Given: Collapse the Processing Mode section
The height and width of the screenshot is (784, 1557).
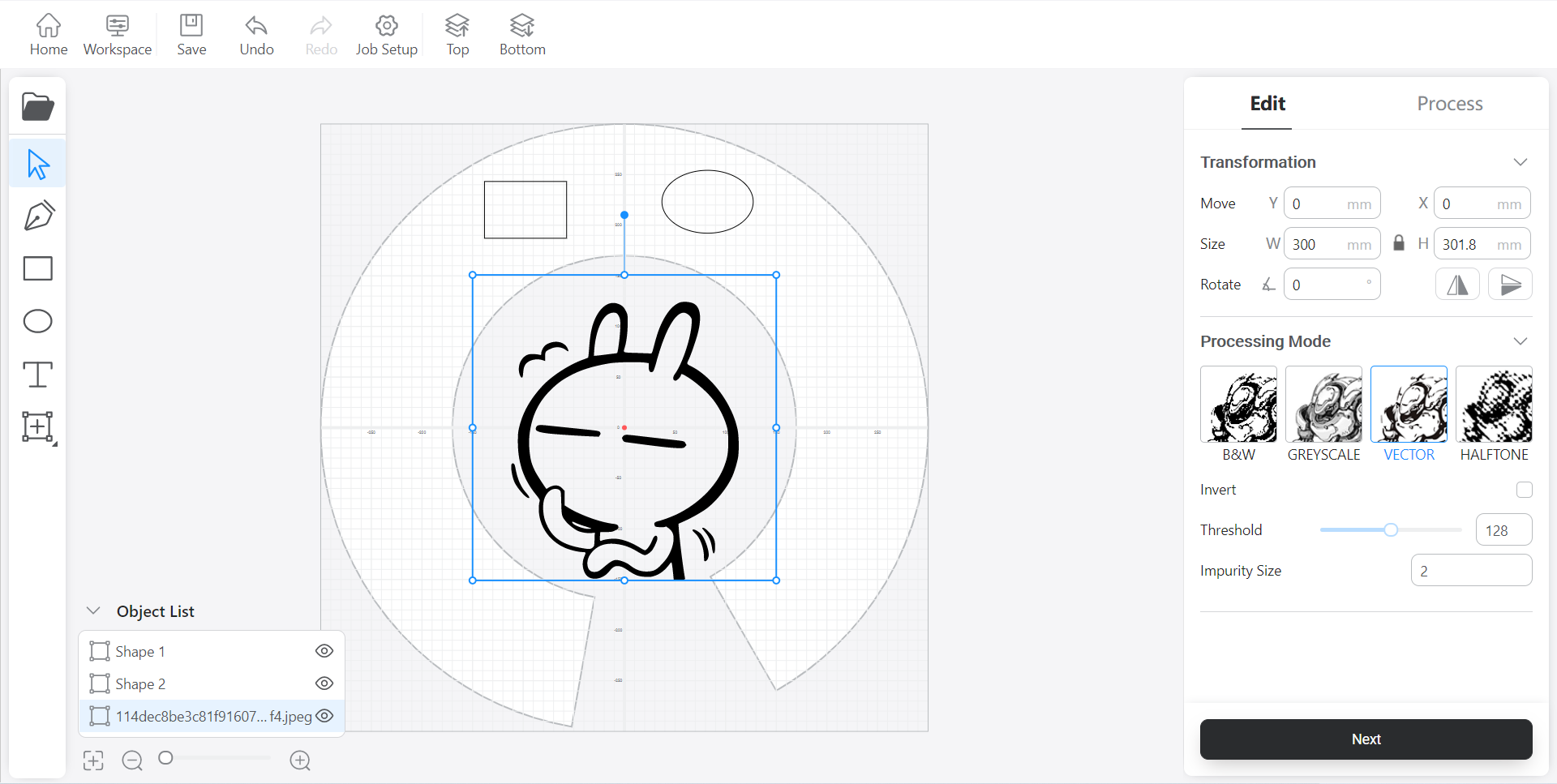Looking at the screenshot, I should (x=1521, y=341).
